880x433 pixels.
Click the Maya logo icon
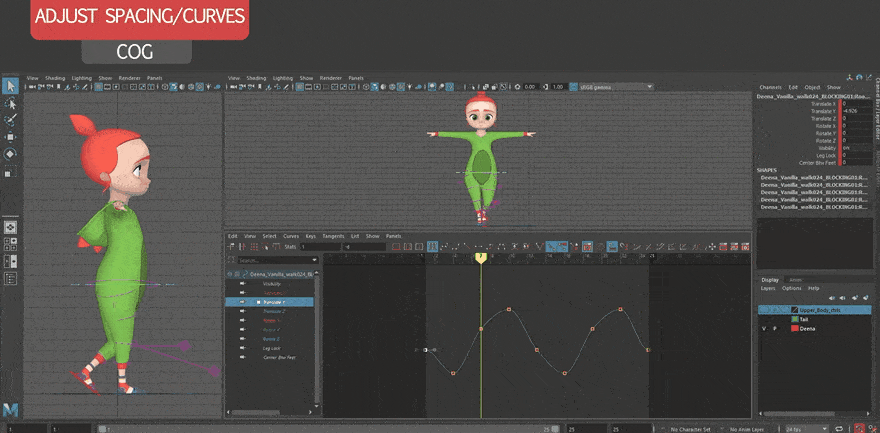click(x=10, y=410)
